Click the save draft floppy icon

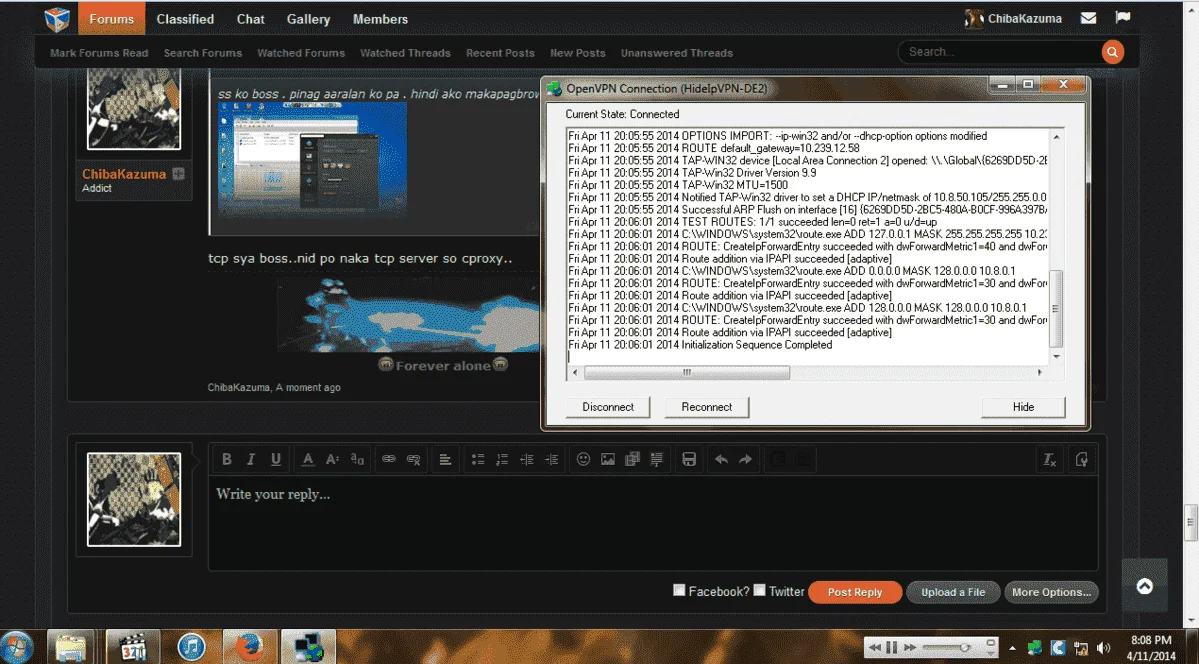point(689,459)
